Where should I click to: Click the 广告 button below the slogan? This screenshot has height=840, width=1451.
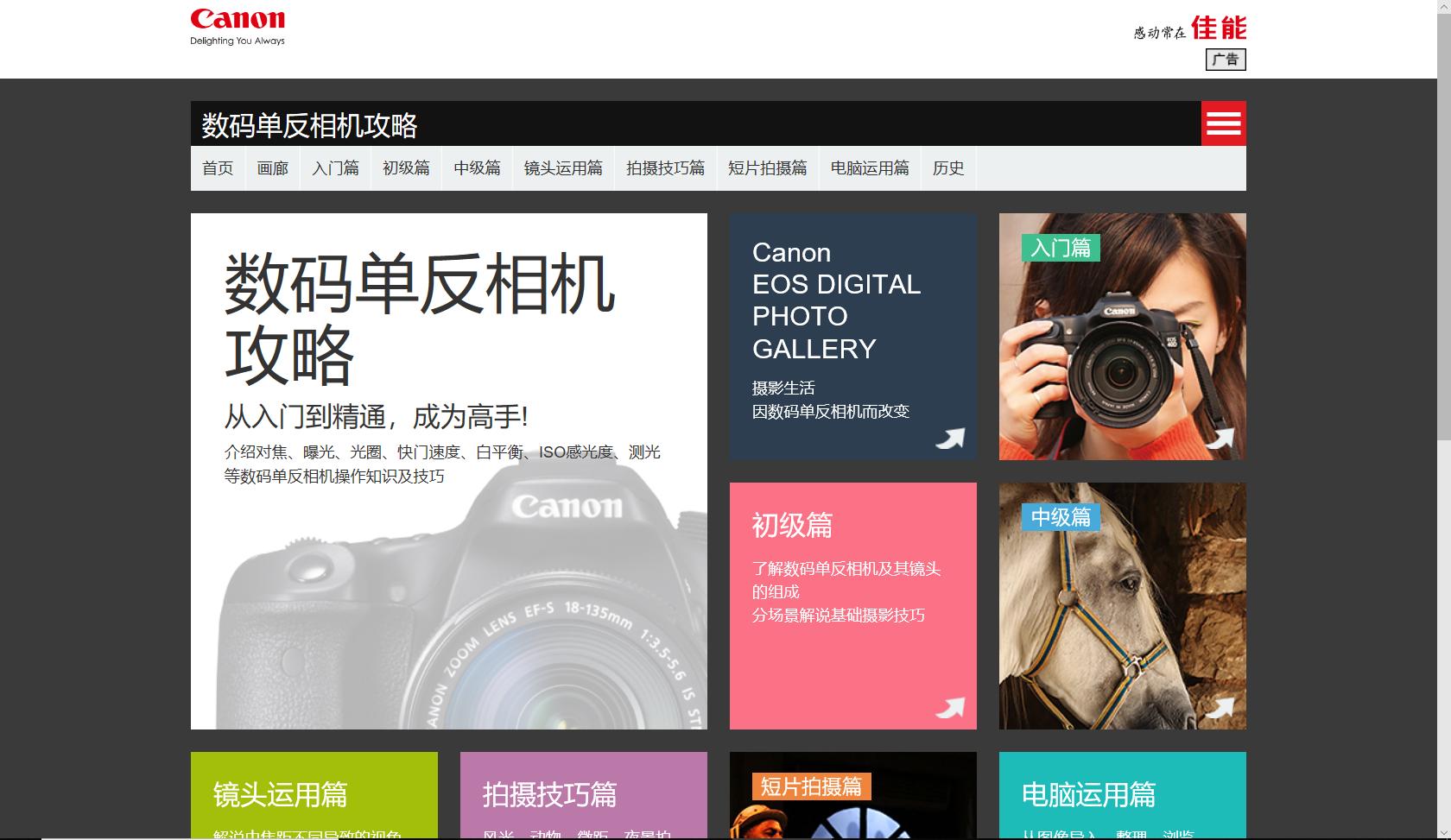[x=1226, y=60]
